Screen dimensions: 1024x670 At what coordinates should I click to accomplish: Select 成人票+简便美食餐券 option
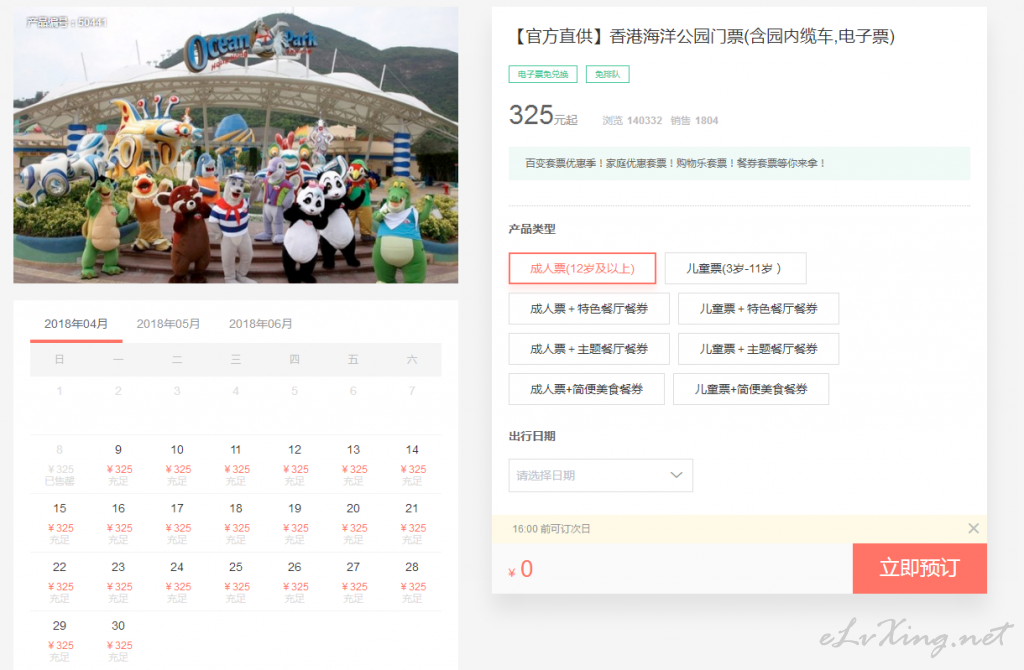[x=586, y=389]
